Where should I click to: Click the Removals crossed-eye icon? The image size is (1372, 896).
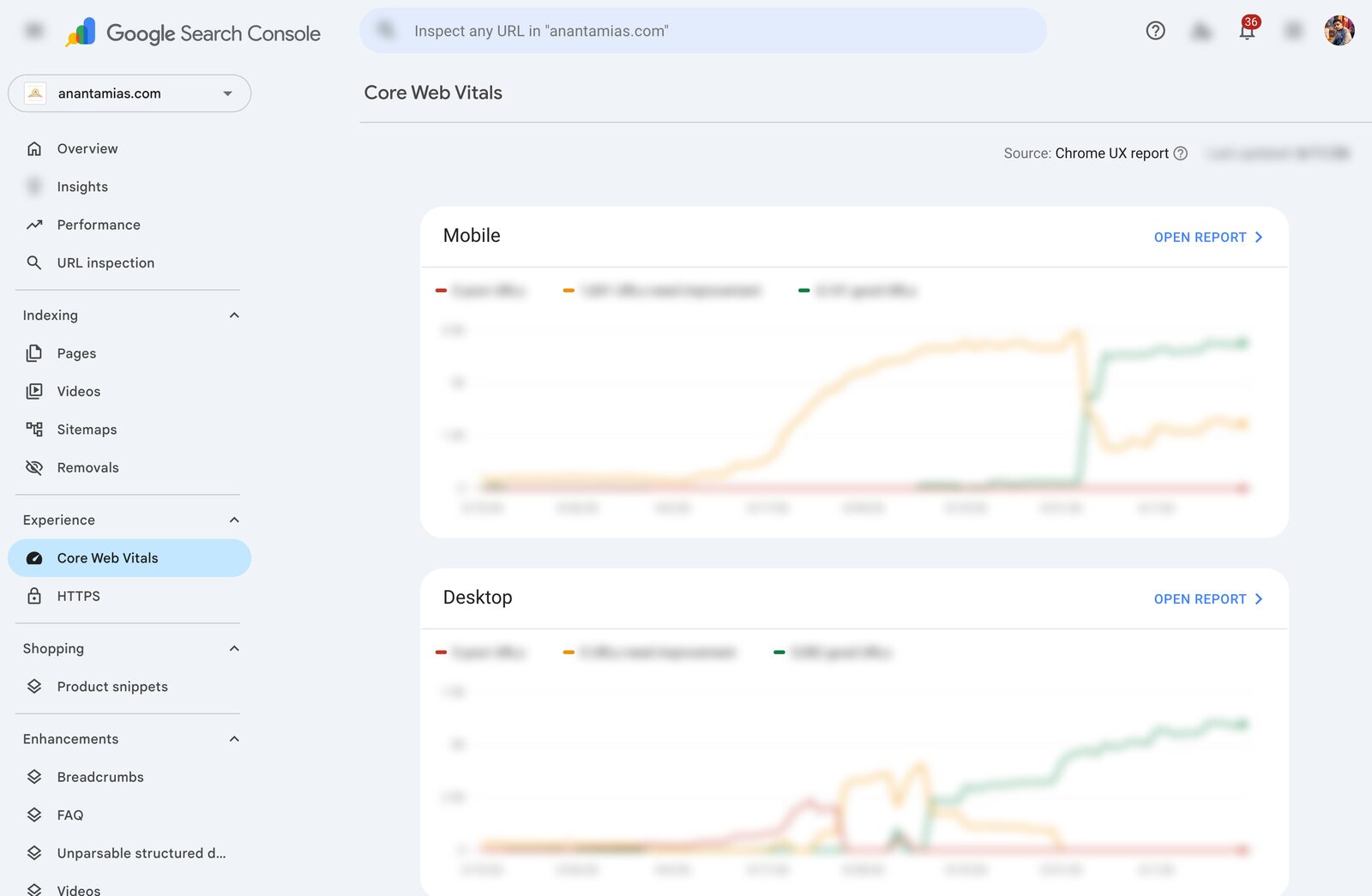pos(34,467)
